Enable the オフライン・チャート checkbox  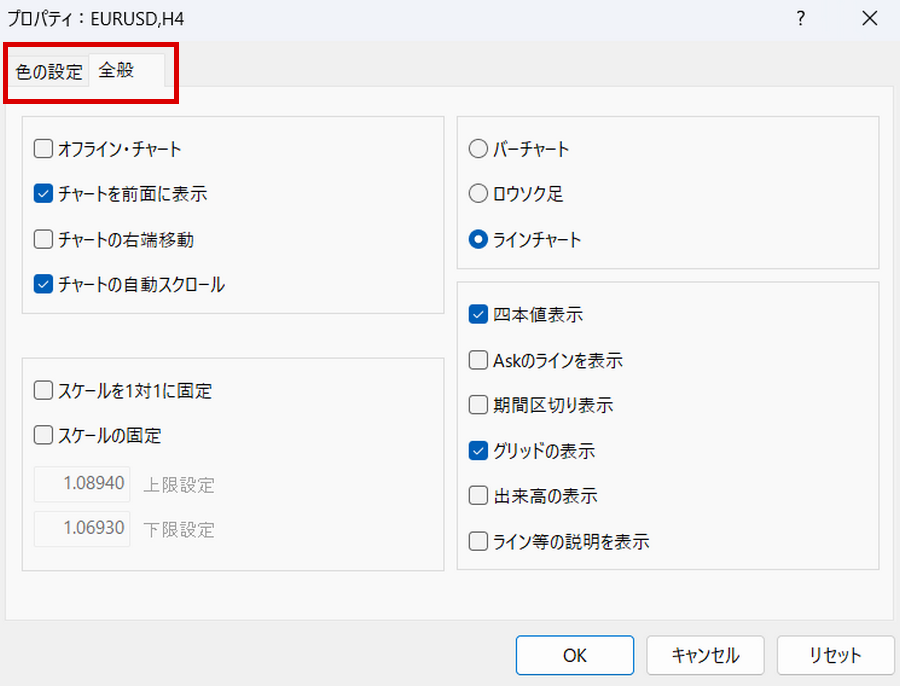coord(43,149)
